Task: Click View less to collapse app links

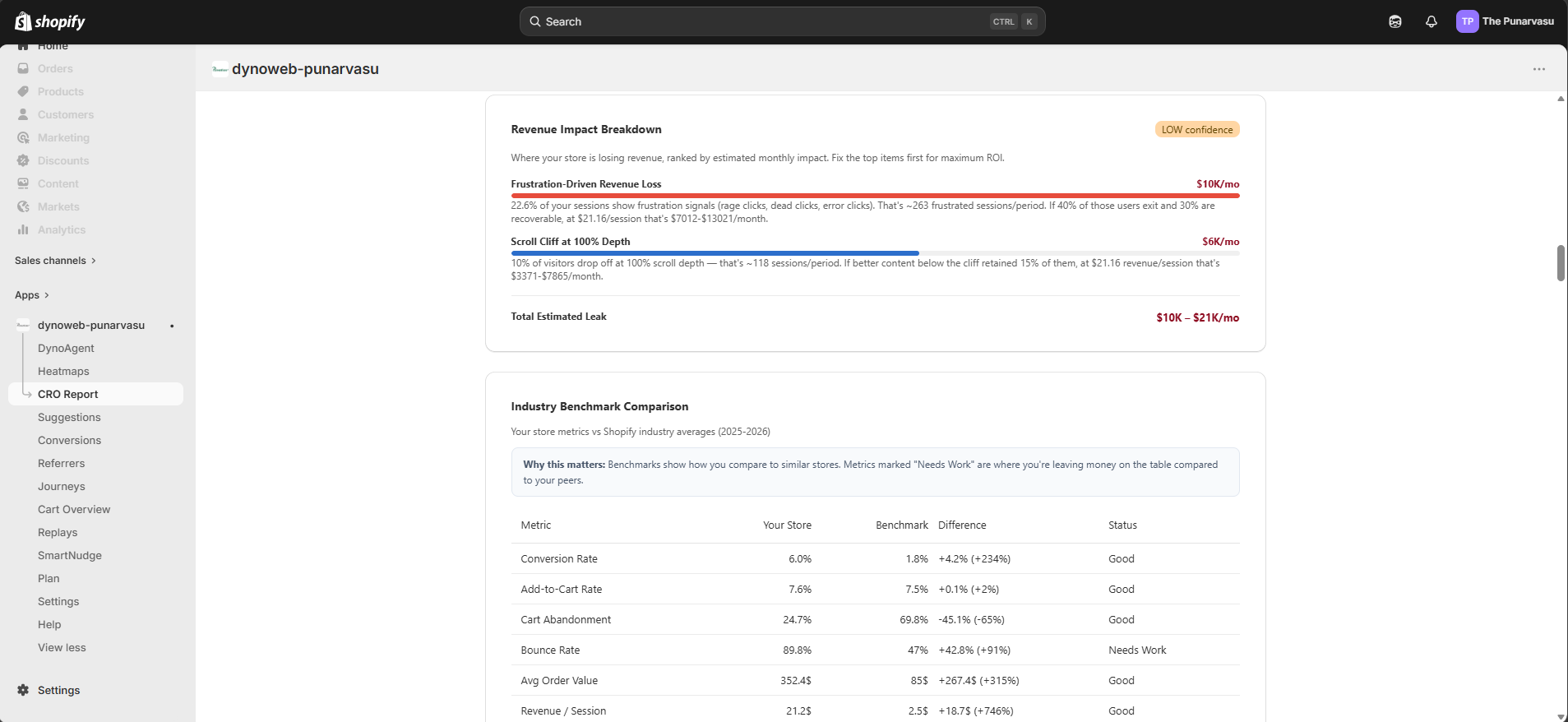Action: pyautogui.click(x=62, y=648)
